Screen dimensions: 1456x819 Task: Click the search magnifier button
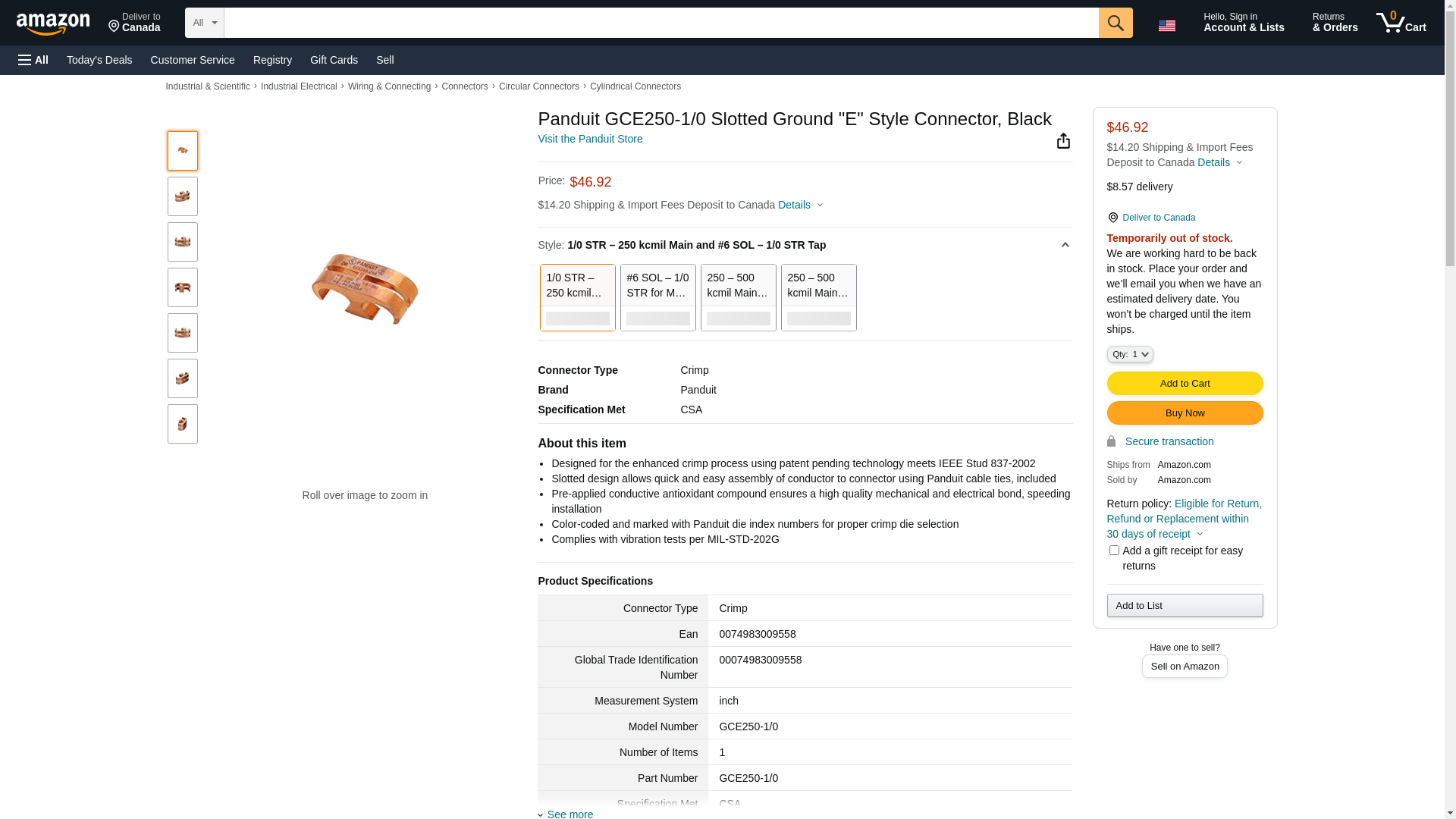pyautogui.click(x=1115, y=23)
